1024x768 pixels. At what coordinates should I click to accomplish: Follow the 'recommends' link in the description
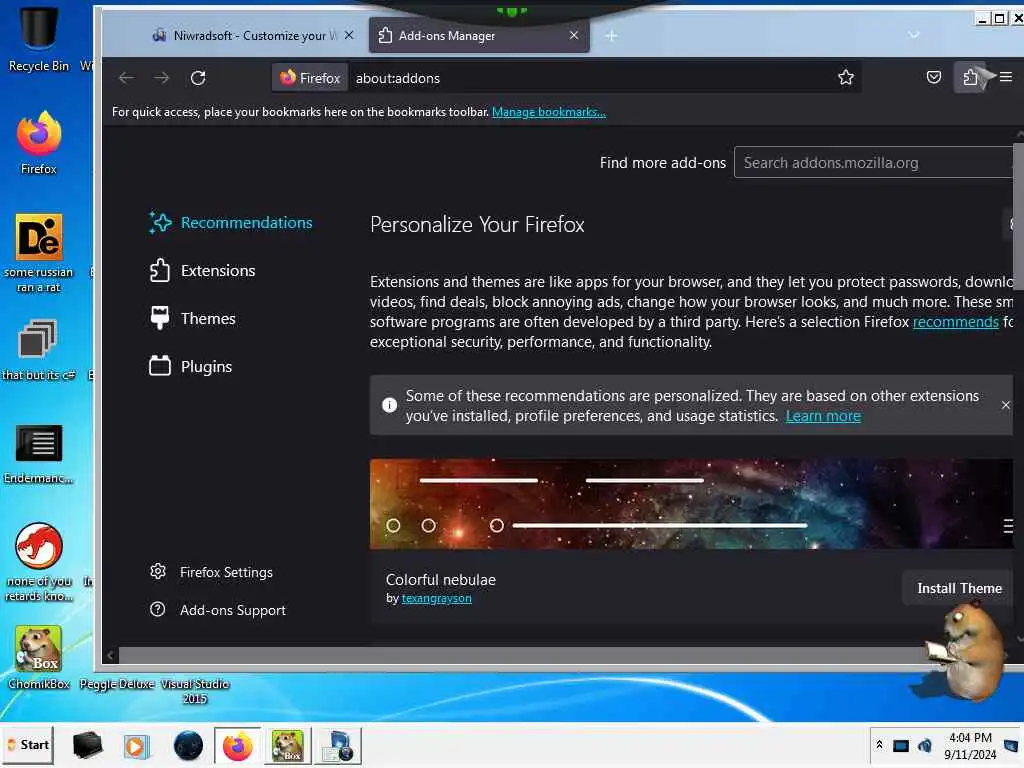(955, 322)
